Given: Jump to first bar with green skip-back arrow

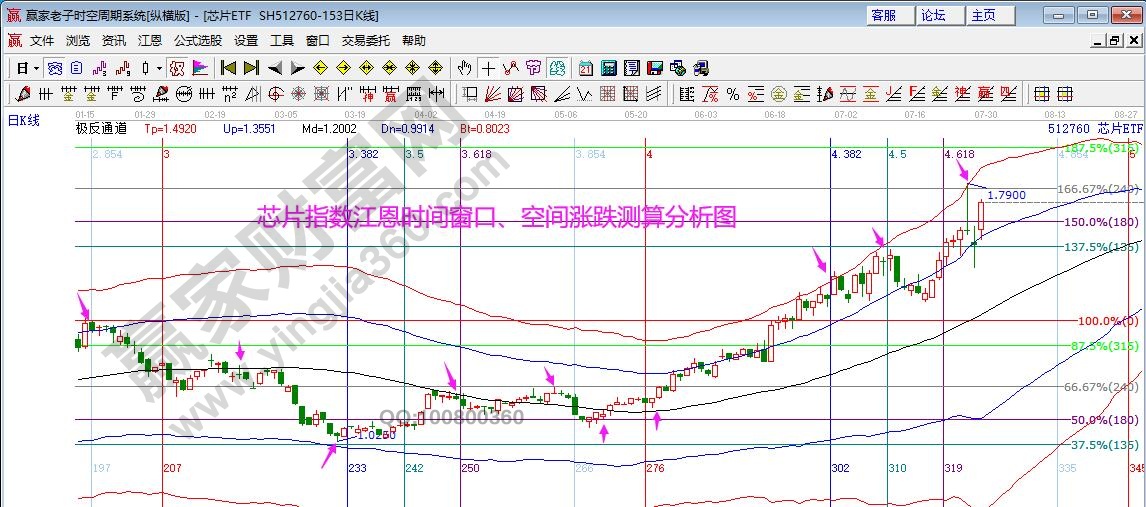Looking at the screenshot, I should (x=228, y=68).
